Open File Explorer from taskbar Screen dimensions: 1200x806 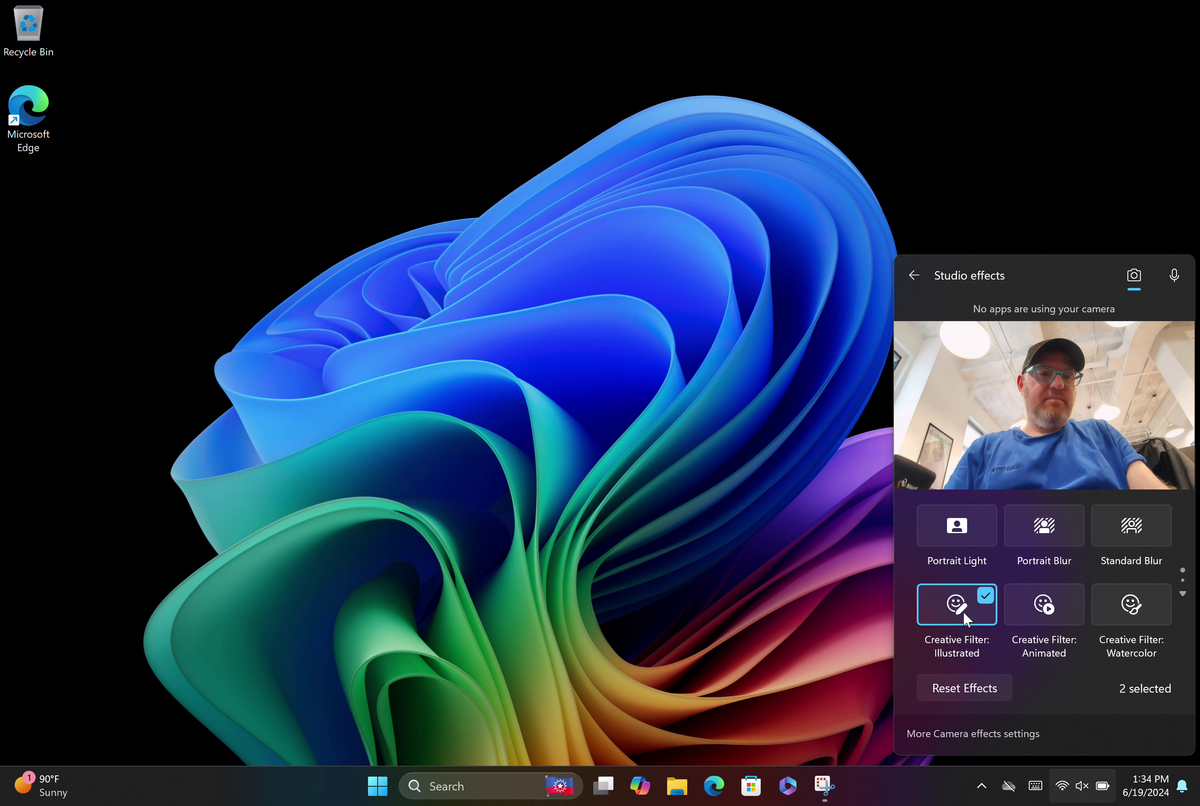click(677, 786)
